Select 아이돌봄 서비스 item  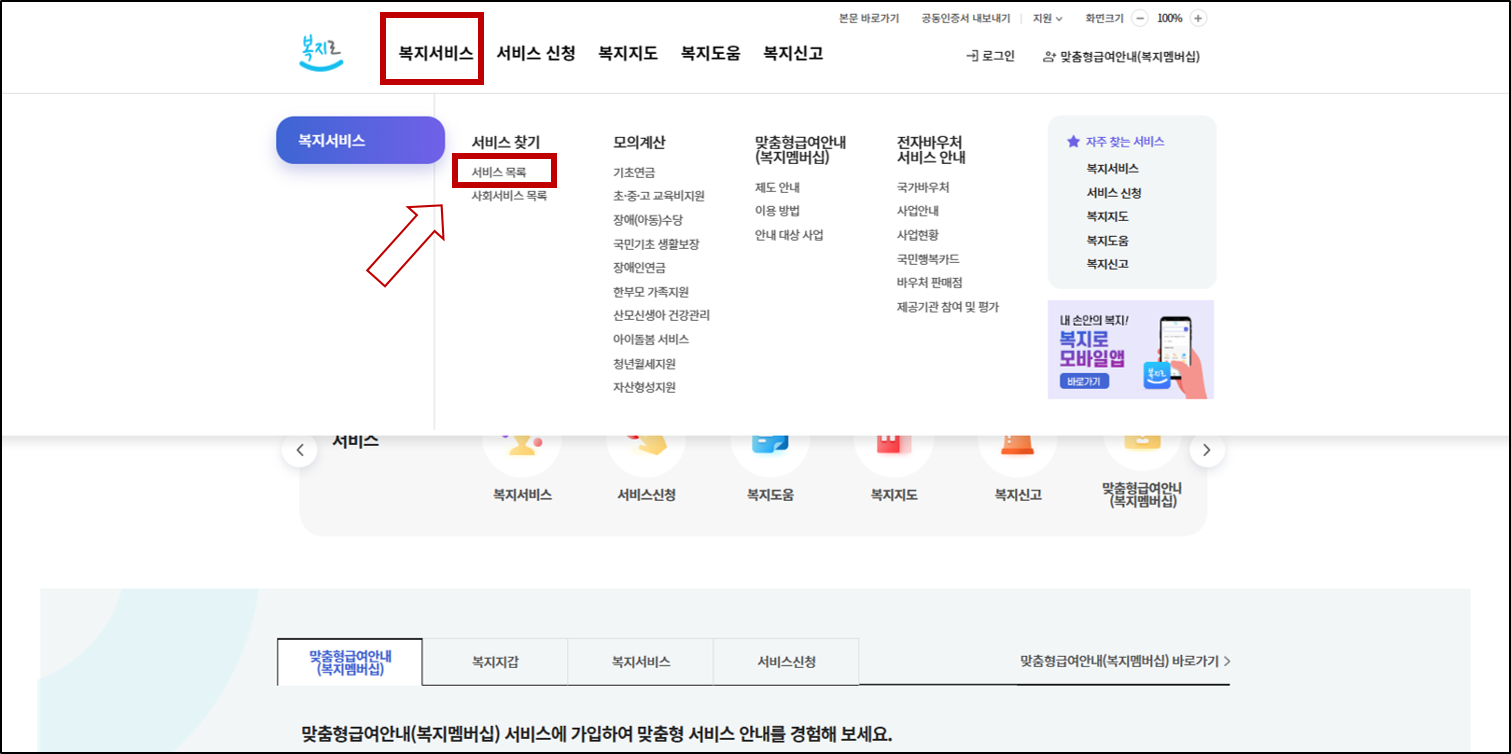(x=651, y=339)
